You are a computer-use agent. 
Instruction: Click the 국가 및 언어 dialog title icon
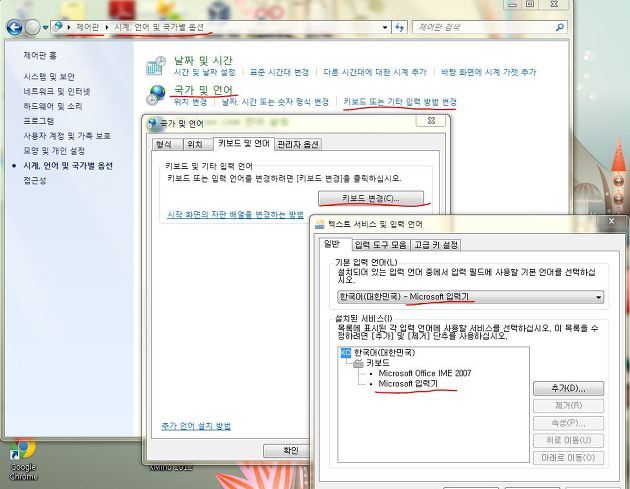tap(153, 124)
